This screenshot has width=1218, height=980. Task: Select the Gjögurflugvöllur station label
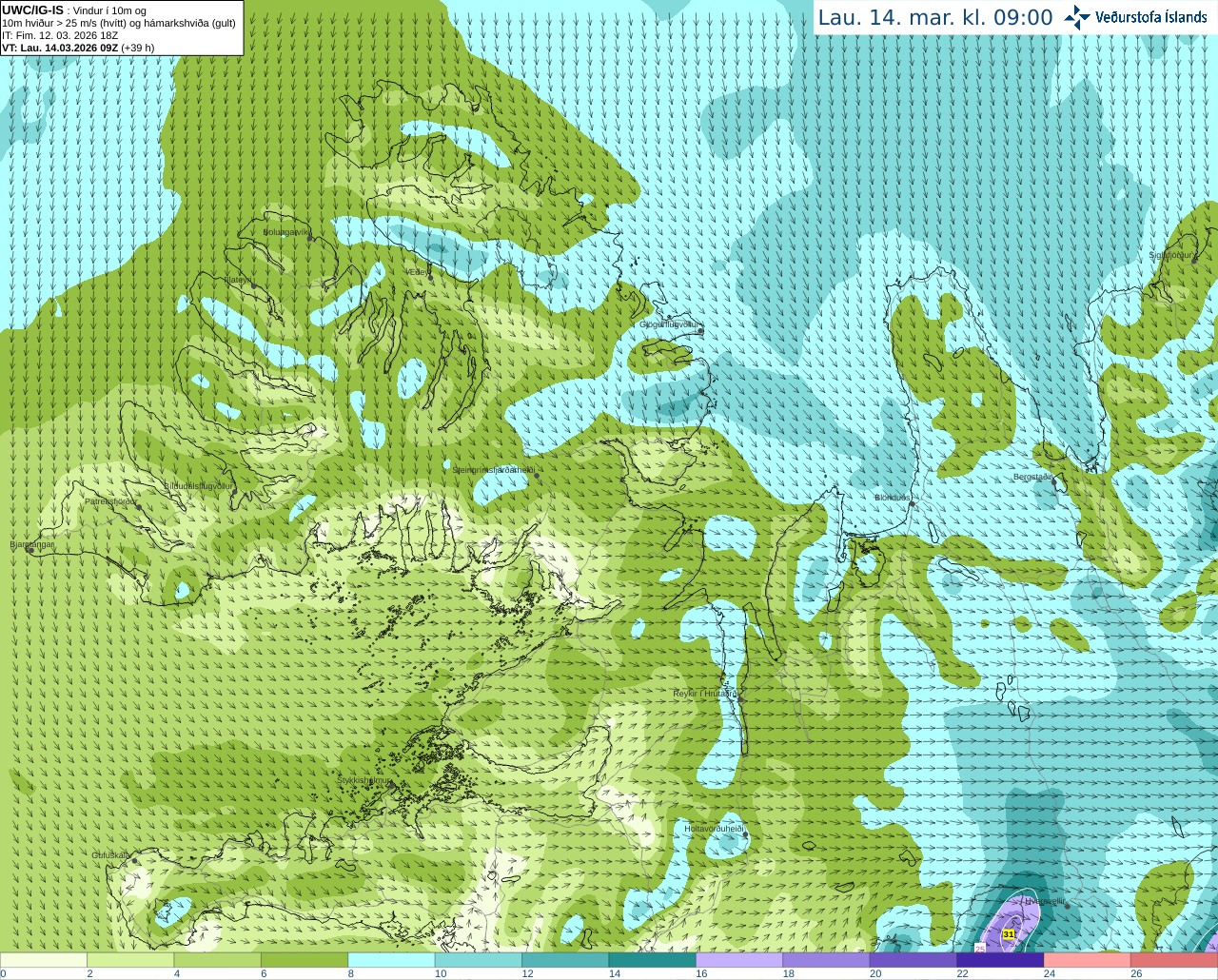click(669, 324)
